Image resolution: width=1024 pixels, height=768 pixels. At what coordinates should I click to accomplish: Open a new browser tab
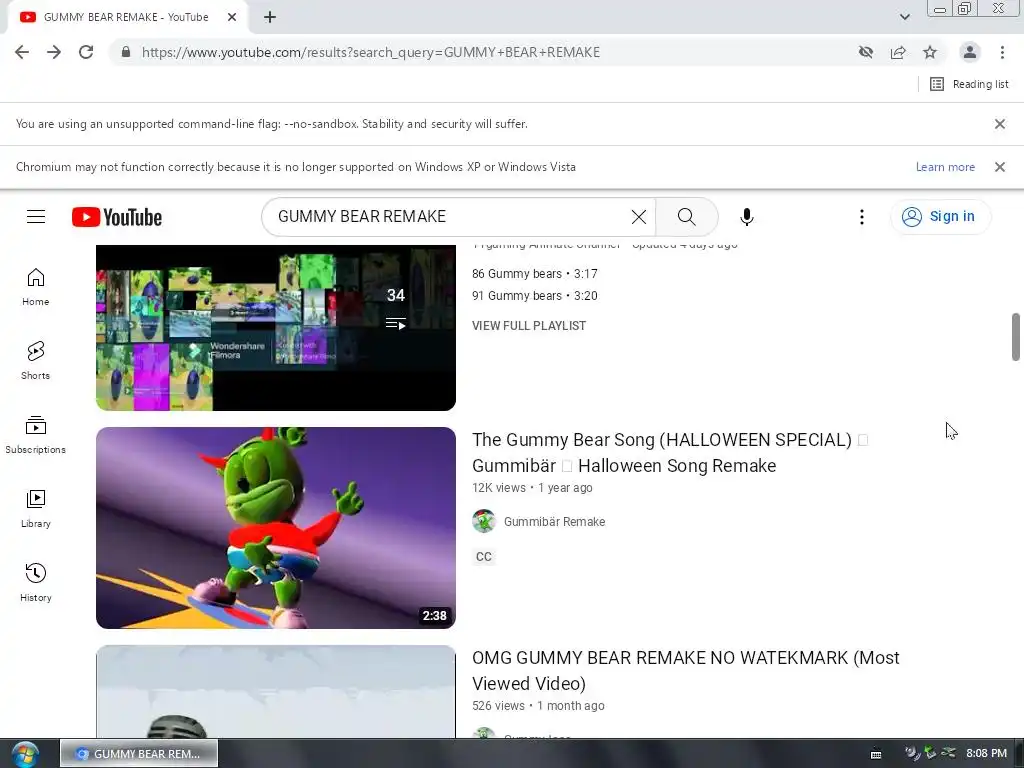pyautogui.click(x=270, y=17)
